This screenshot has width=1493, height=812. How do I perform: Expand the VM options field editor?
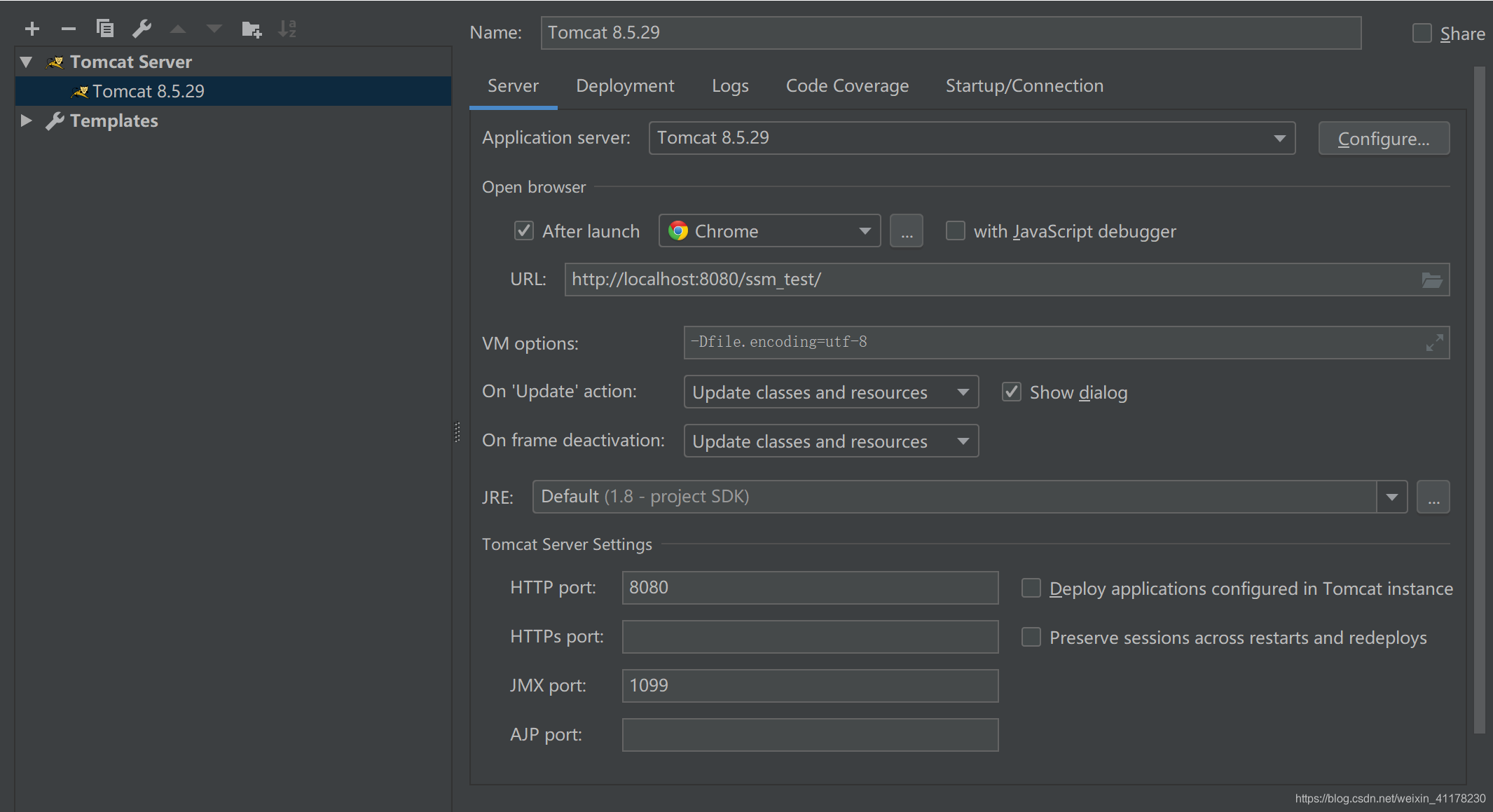(1433, 343)
